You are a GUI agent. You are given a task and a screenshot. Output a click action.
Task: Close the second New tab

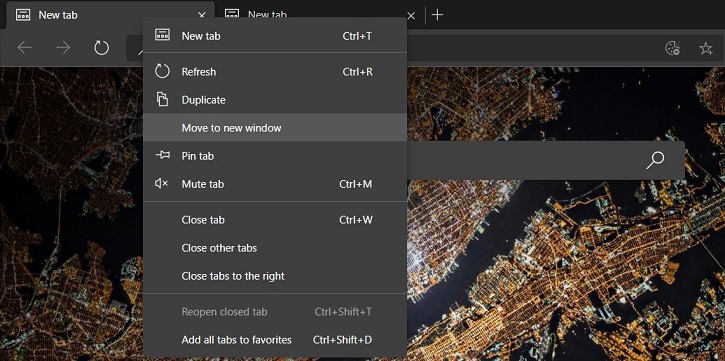[x=411, y=15]
